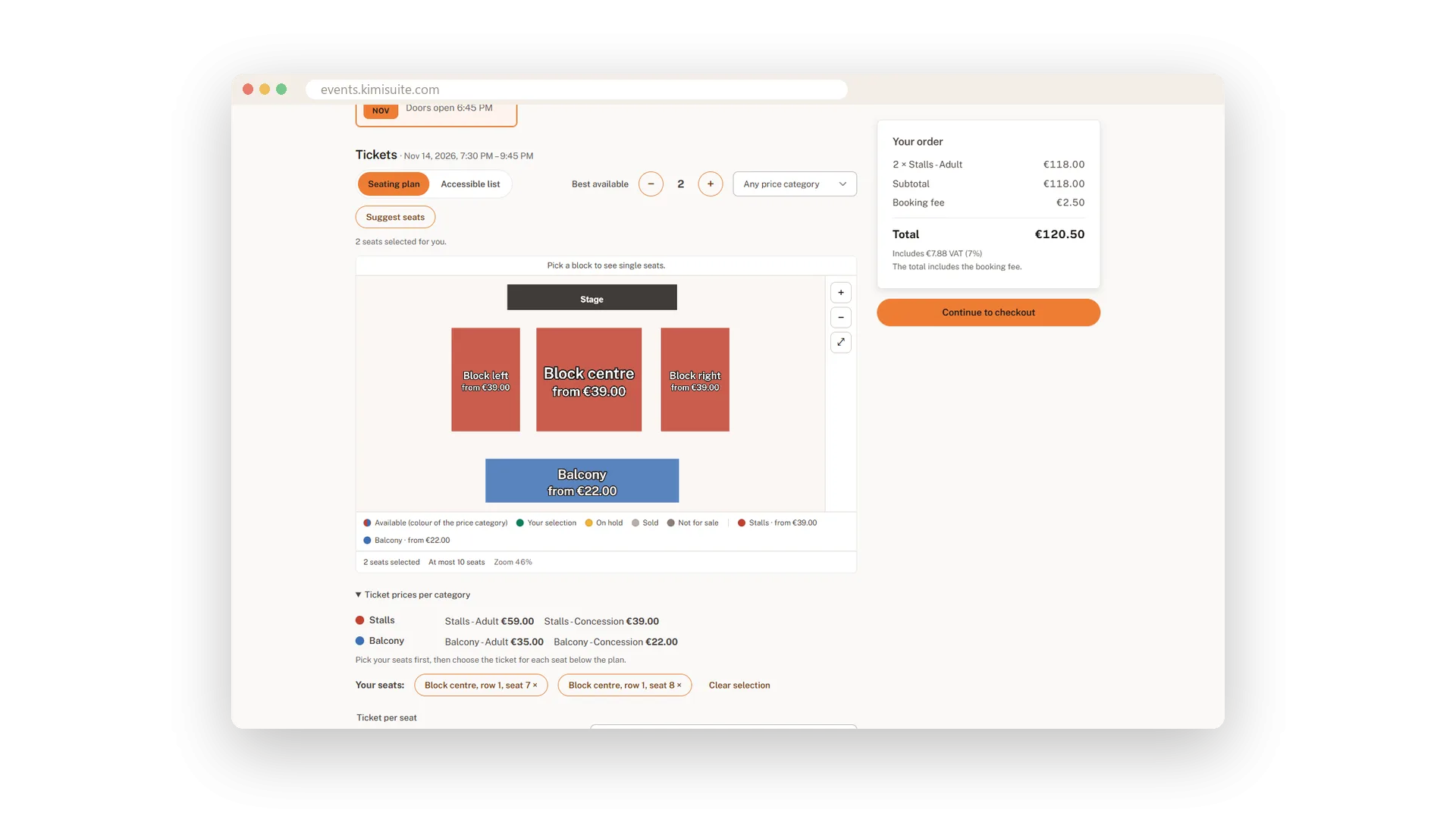Image resolution: width=1456 pixels, height=819 pixels.
Task: Select the Block centre seating area
Action: click(x=588, y=380)
